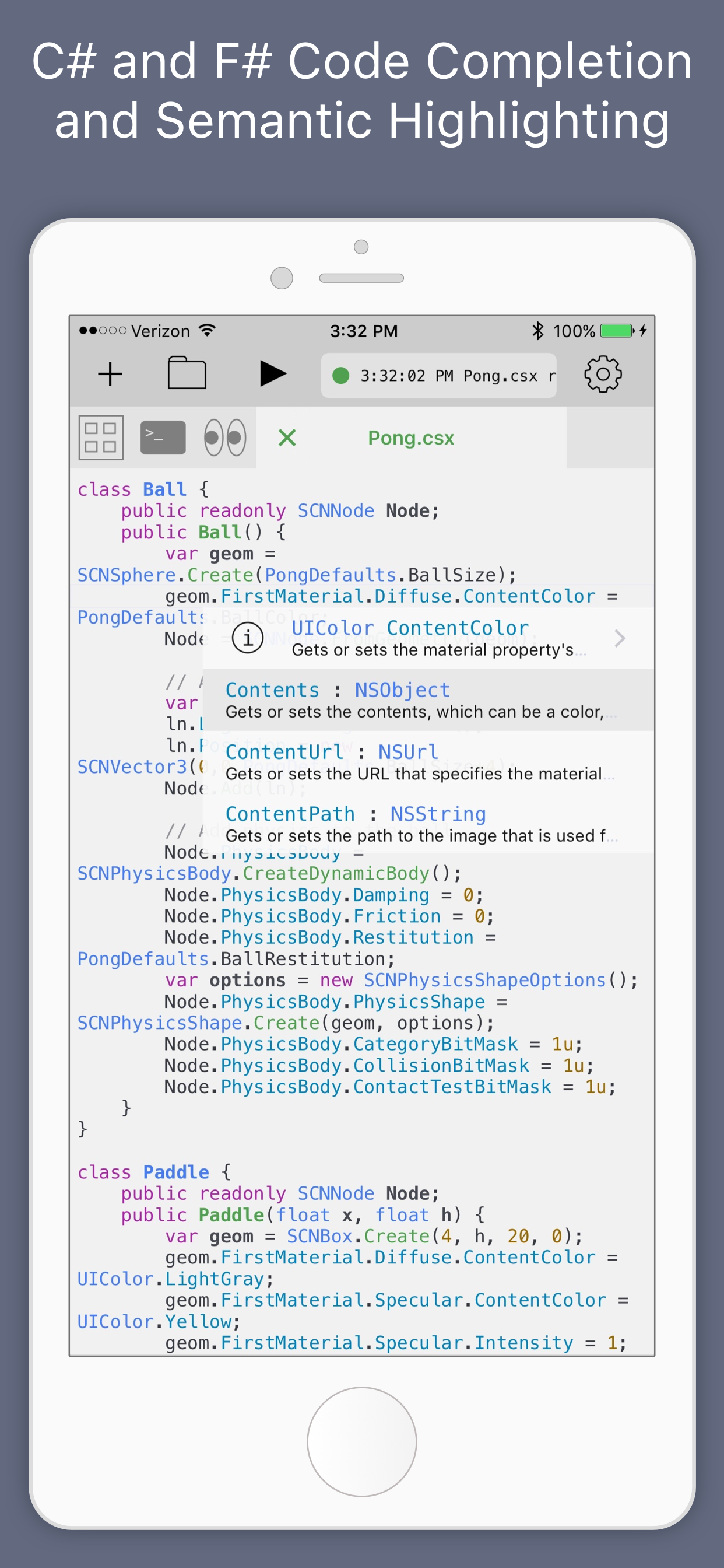Place the cursor on the class Paddle line
Screen dimensions: 724x1568
pos(154,1172)
